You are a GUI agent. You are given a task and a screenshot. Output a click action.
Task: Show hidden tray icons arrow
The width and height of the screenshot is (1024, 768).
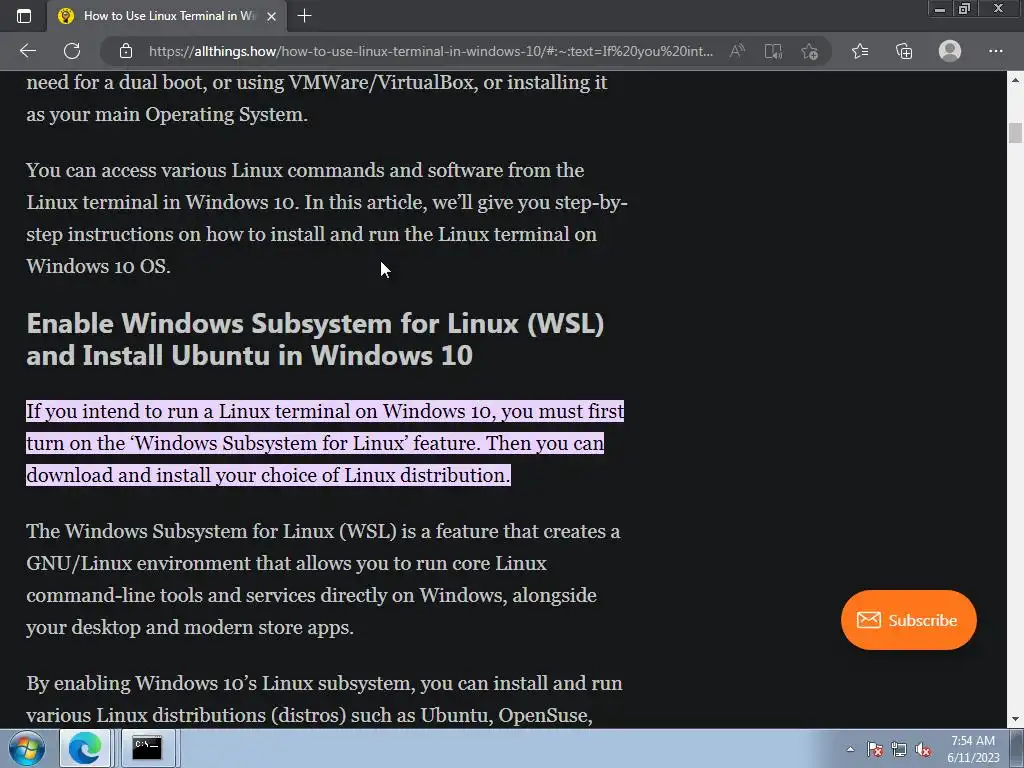tap(850, 749)
